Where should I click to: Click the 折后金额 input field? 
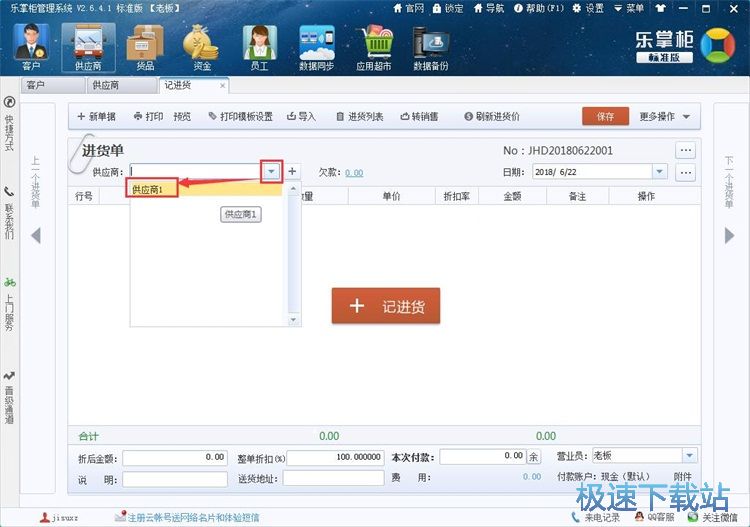click(x=175, y=458)
